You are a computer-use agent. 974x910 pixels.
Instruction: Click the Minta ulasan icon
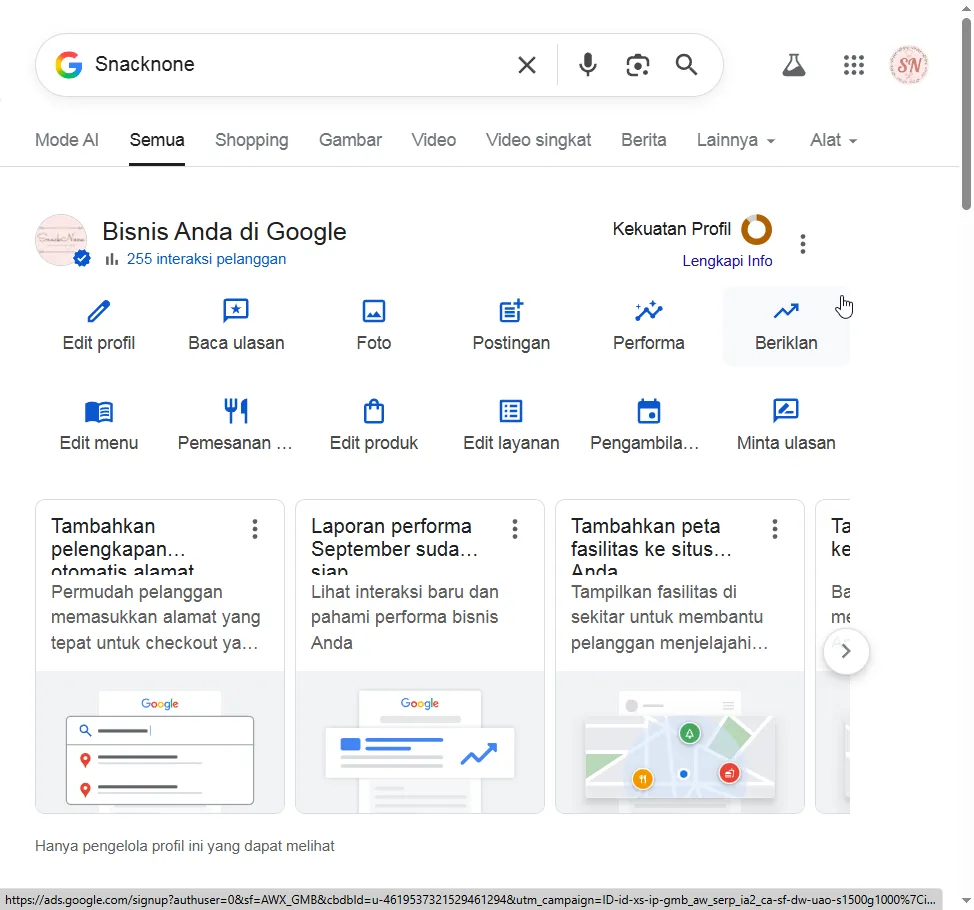(786, 410)
